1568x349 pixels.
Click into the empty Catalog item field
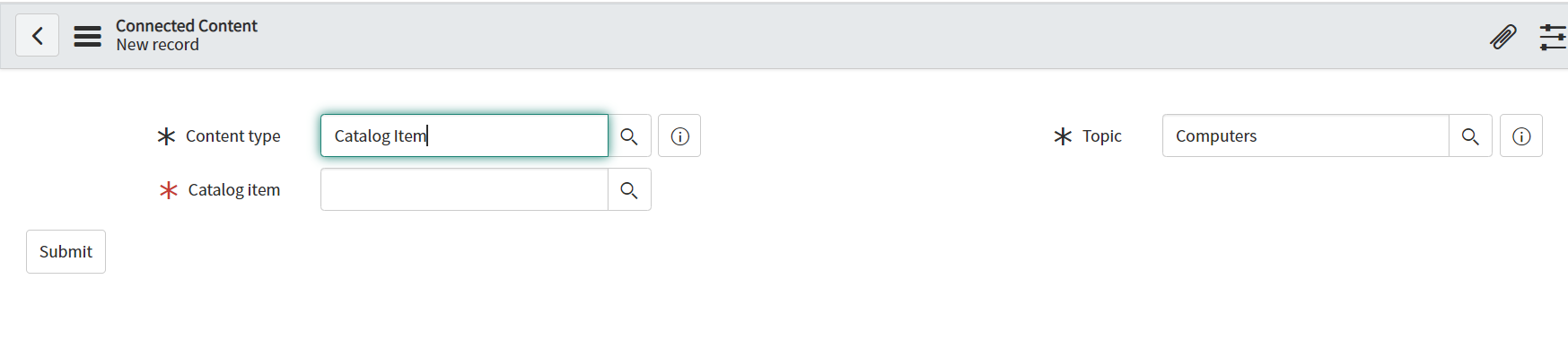(464, 189)
